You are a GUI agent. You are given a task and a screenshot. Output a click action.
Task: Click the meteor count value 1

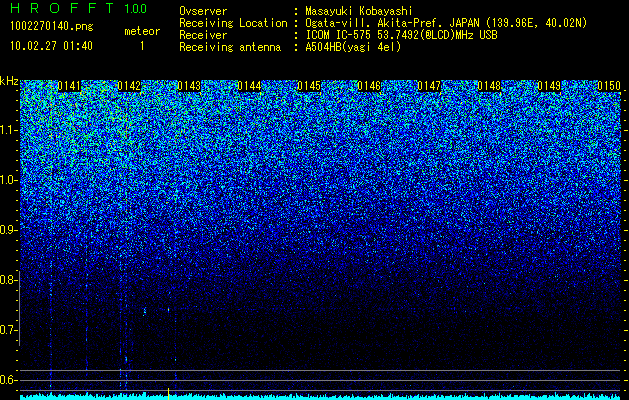[142, 46]
